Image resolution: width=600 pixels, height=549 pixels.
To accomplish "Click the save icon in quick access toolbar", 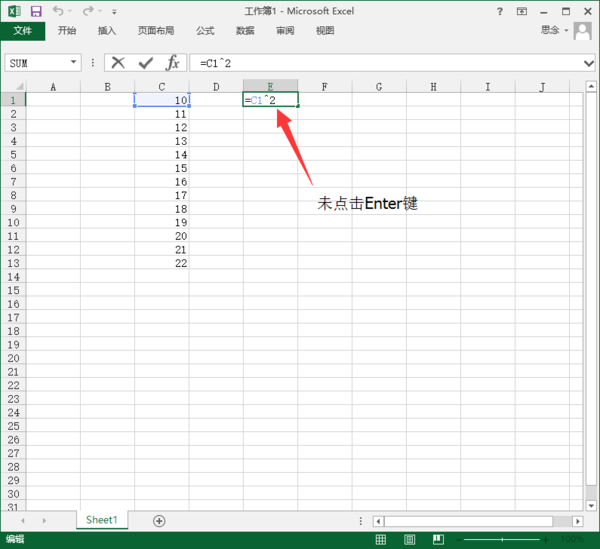I will coord(36,11).
